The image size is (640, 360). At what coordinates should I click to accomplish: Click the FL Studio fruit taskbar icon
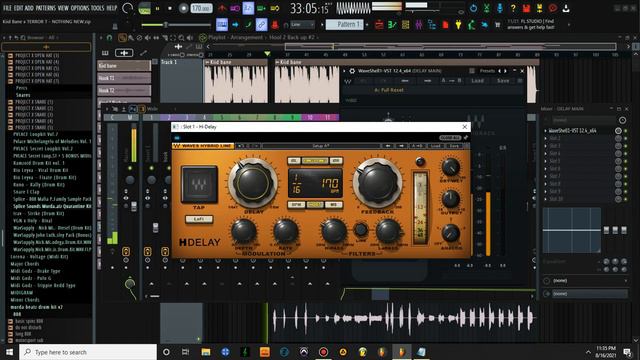coord(402,352)
